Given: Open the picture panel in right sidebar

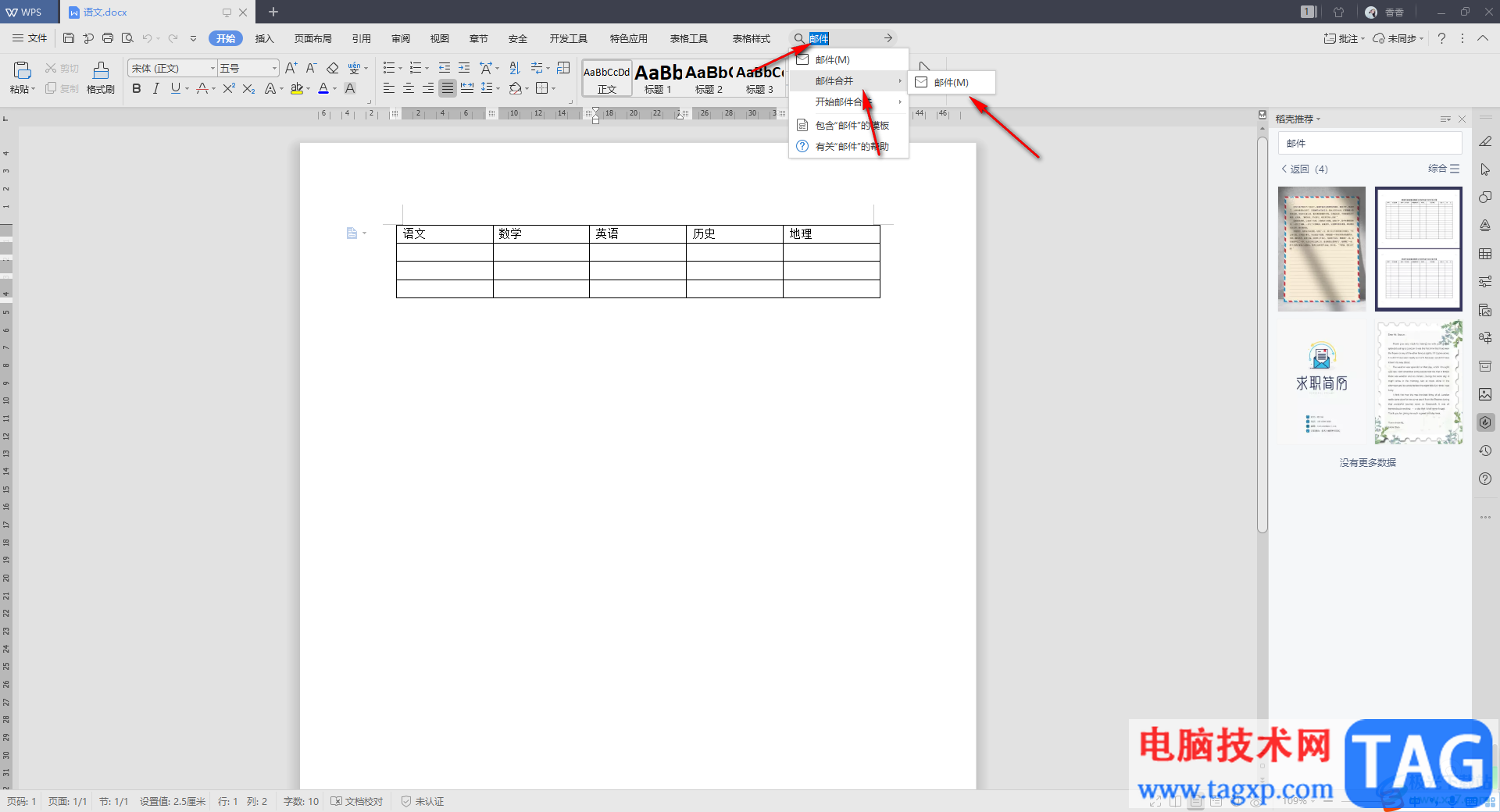Looking at the screenshot, I should point(1485,394).
